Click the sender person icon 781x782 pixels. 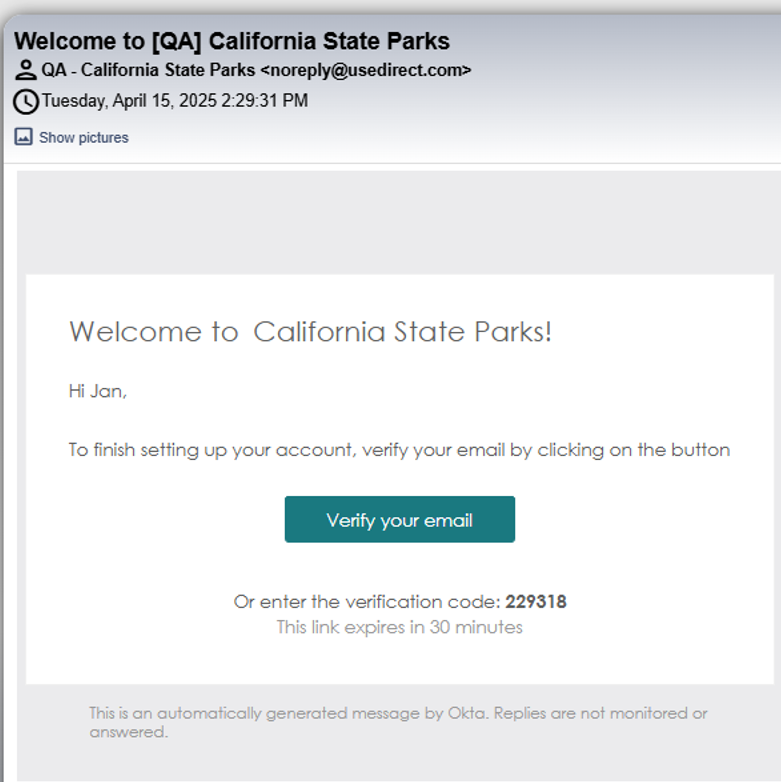[26, 71]
